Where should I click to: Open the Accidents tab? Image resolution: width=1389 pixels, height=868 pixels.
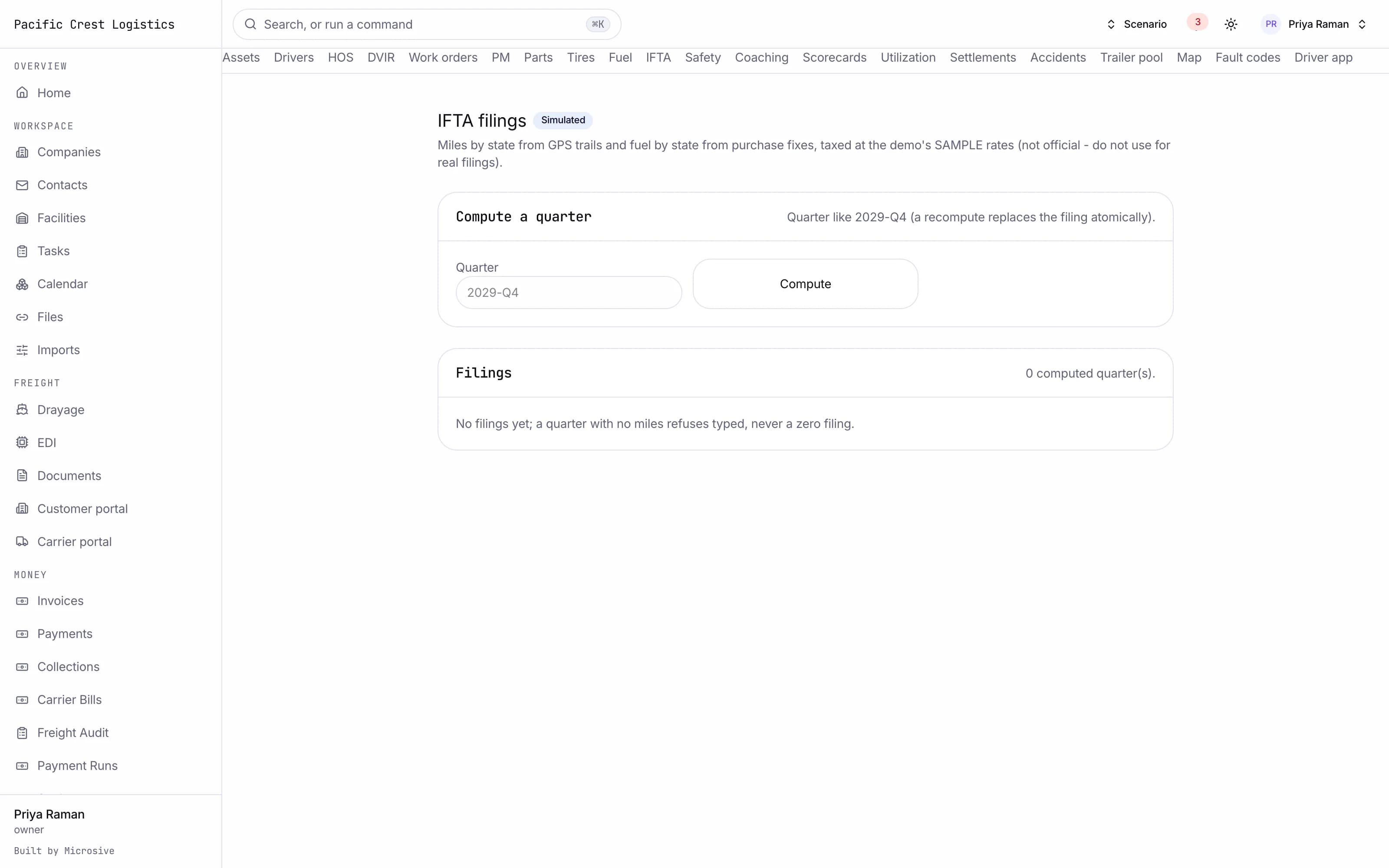click(1057, 57)
